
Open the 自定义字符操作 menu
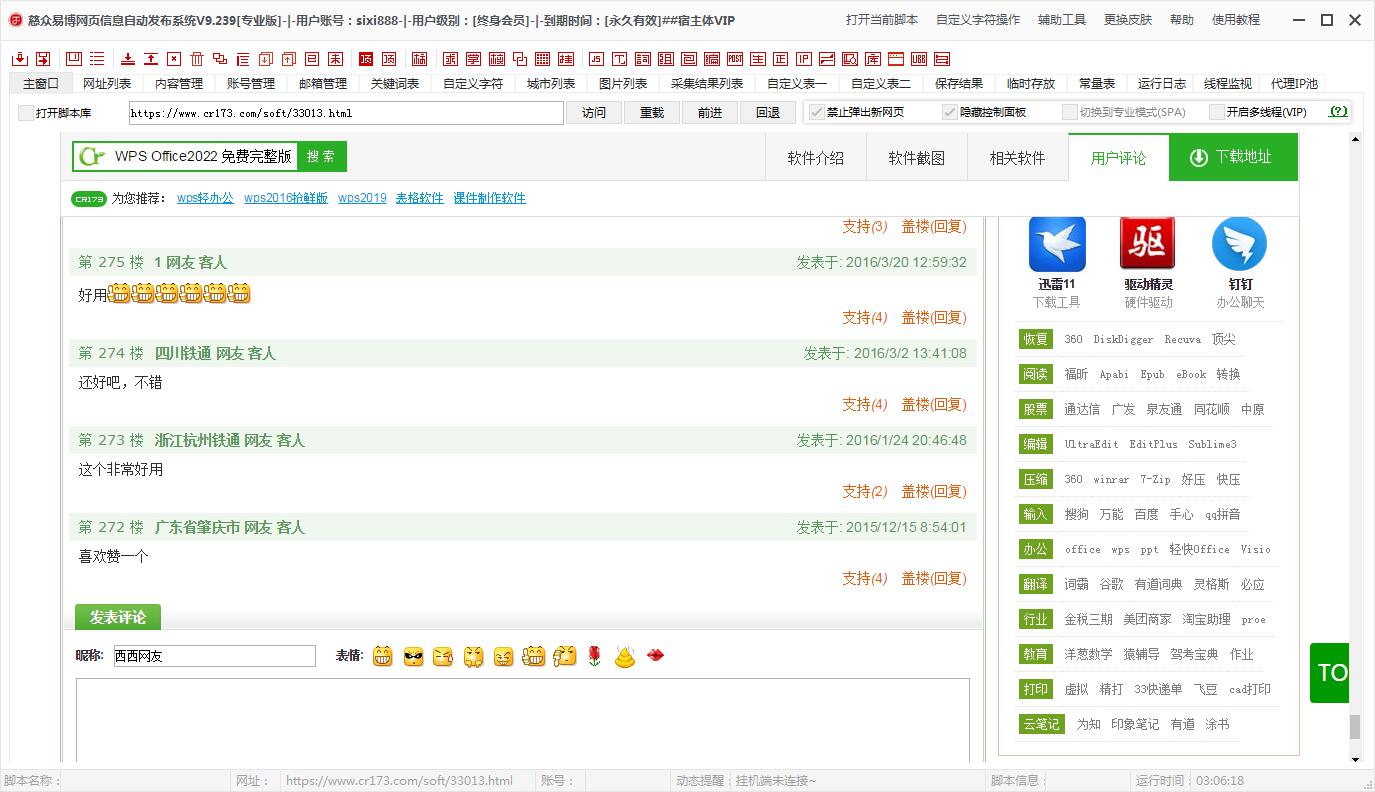pyautogui.click(x=978, y=20)
